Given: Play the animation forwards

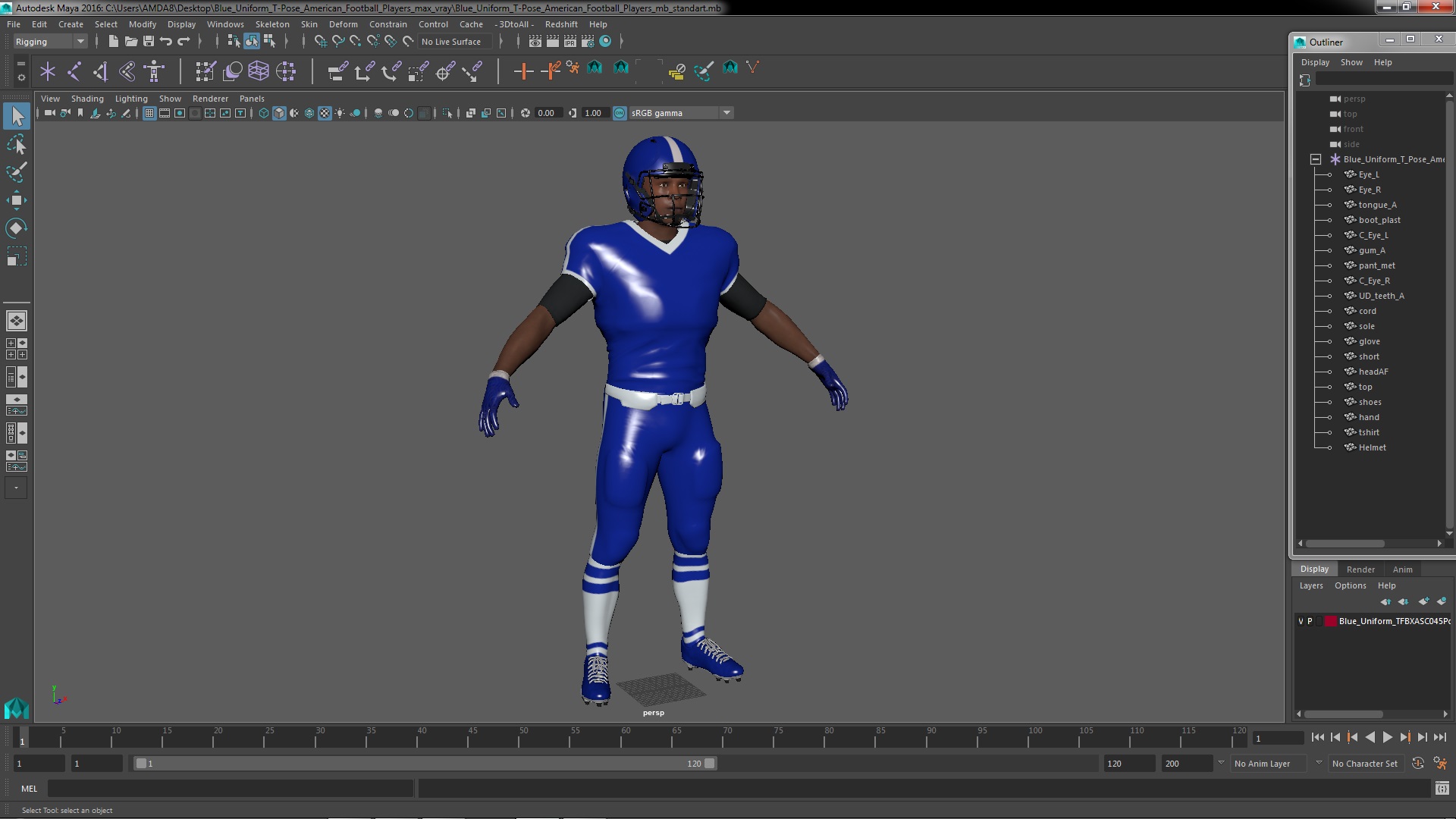Looking at the screenshot, I should [1388, 737].
